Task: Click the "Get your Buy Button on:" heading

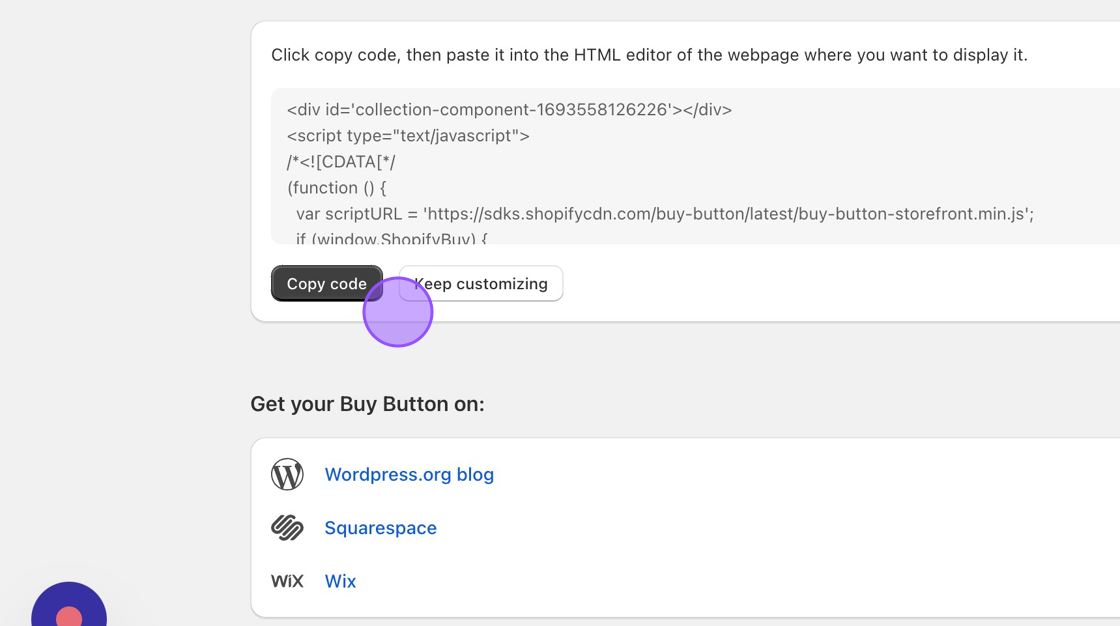Action: [367, 404]
